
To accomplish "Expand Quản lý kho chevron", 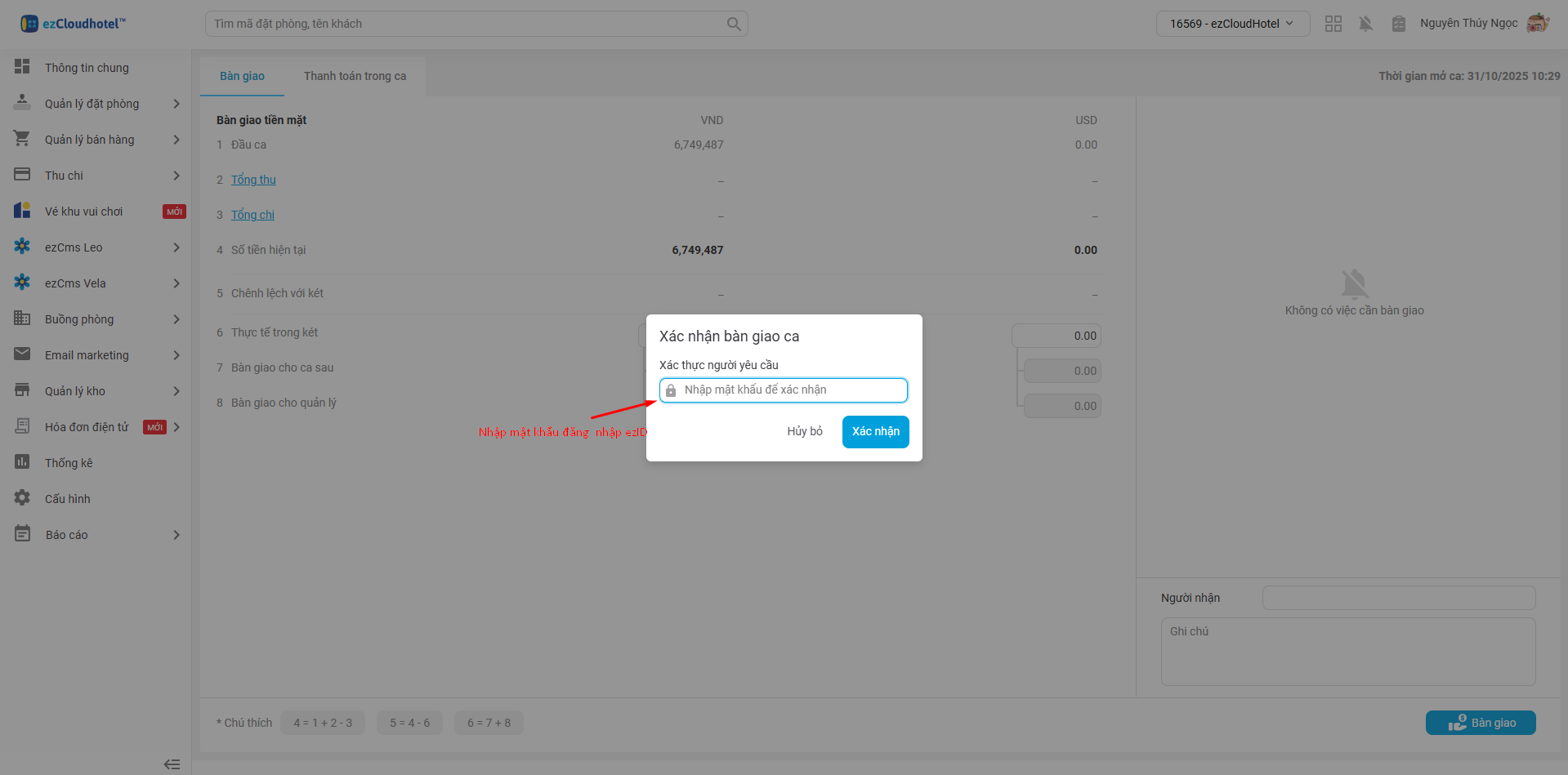I will coord(176,391).
